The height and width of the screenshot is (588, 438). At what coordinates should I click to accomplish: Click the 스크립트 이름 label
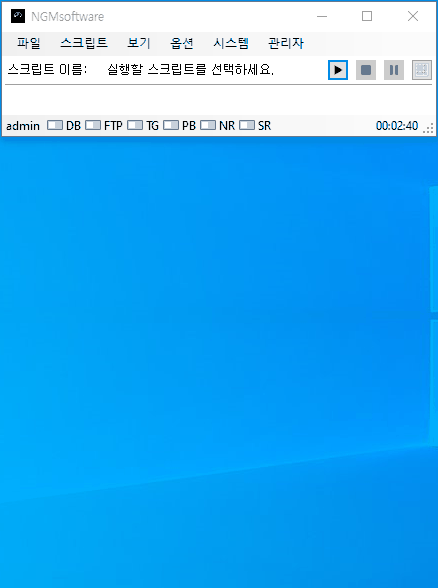(47, 70)
